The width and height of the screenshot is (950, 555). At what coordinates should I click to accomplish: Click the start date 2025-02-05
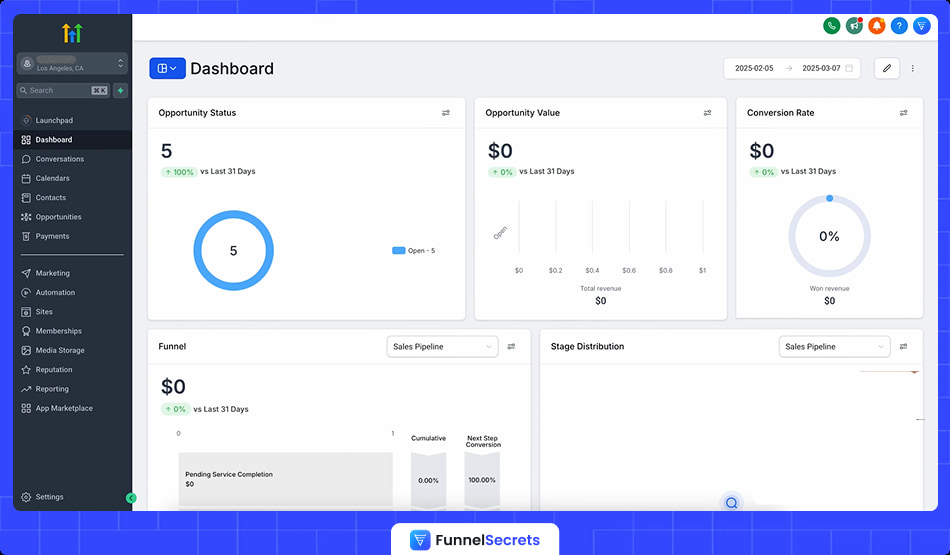[754, 68]
